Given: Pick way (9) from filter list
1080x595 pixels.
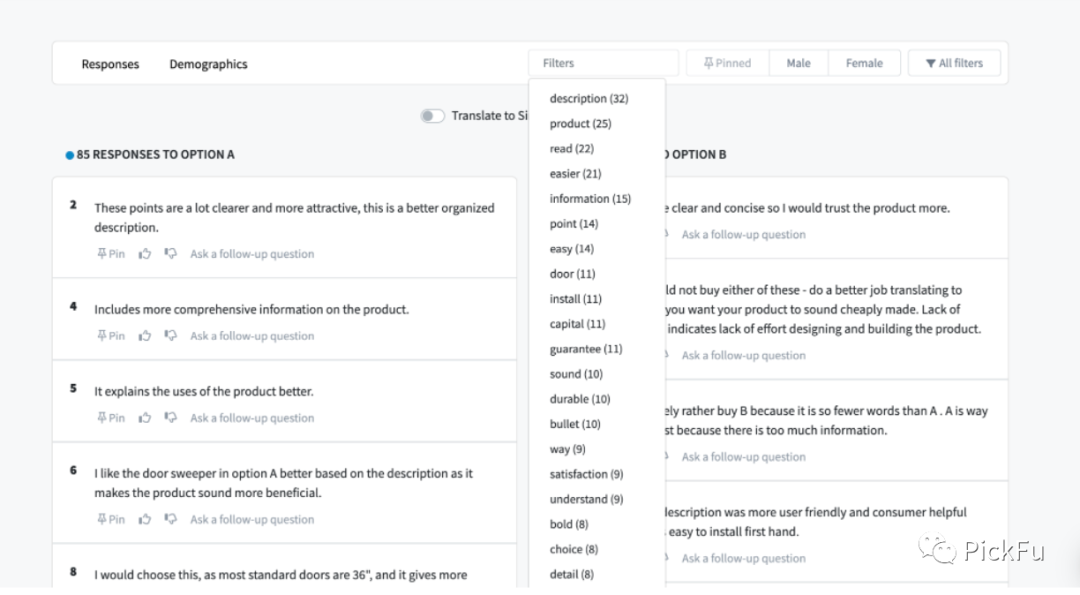Looking at the screenshot, I should (x=568, y=449).
